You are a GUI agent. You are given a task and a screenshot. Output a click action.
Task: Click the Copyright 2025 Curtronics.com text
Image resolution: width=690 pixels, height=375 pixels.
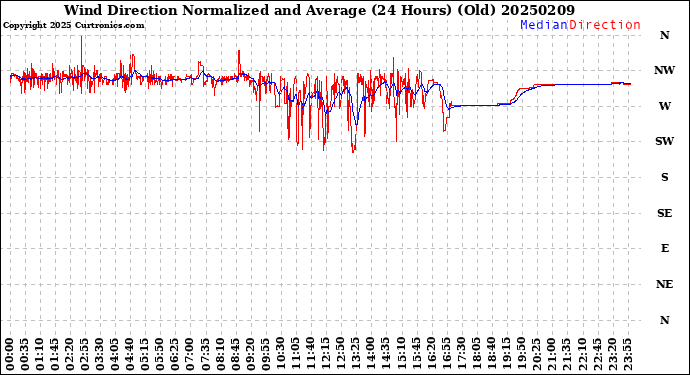[x=73, y=26]
